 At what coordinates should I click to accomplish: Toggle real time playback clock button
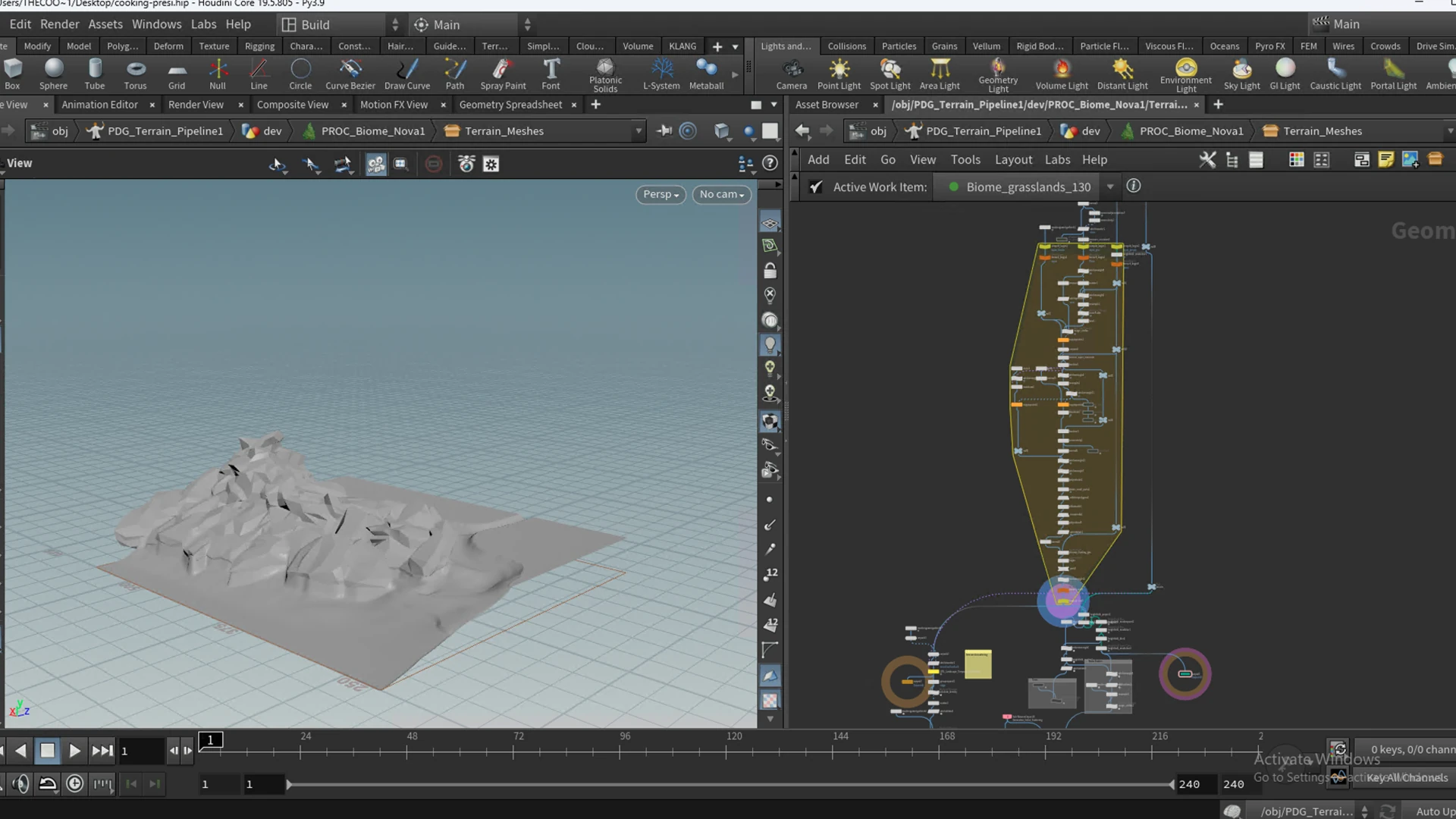(74, 783)
